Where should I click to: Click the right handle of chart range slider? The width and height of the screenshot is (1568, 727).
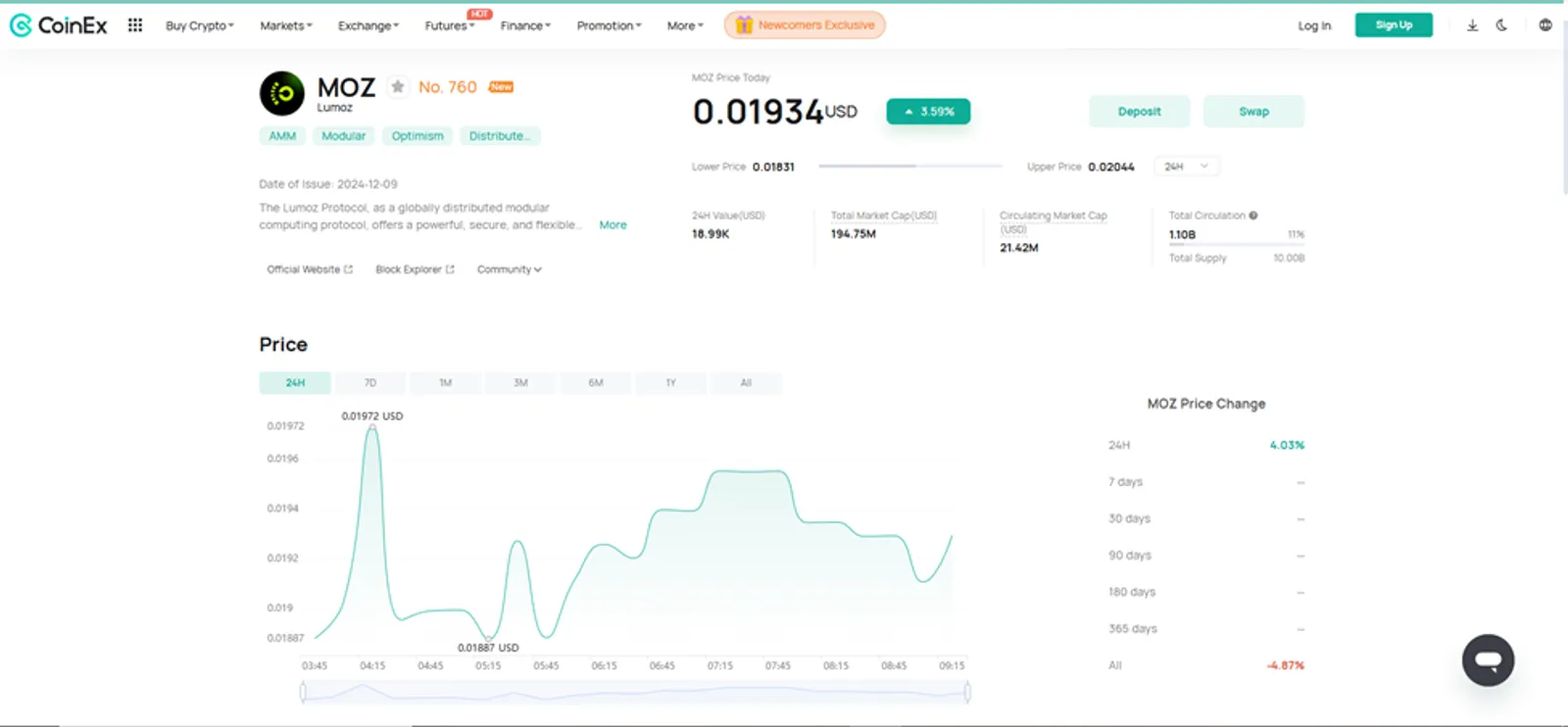(x=967, y=693)
